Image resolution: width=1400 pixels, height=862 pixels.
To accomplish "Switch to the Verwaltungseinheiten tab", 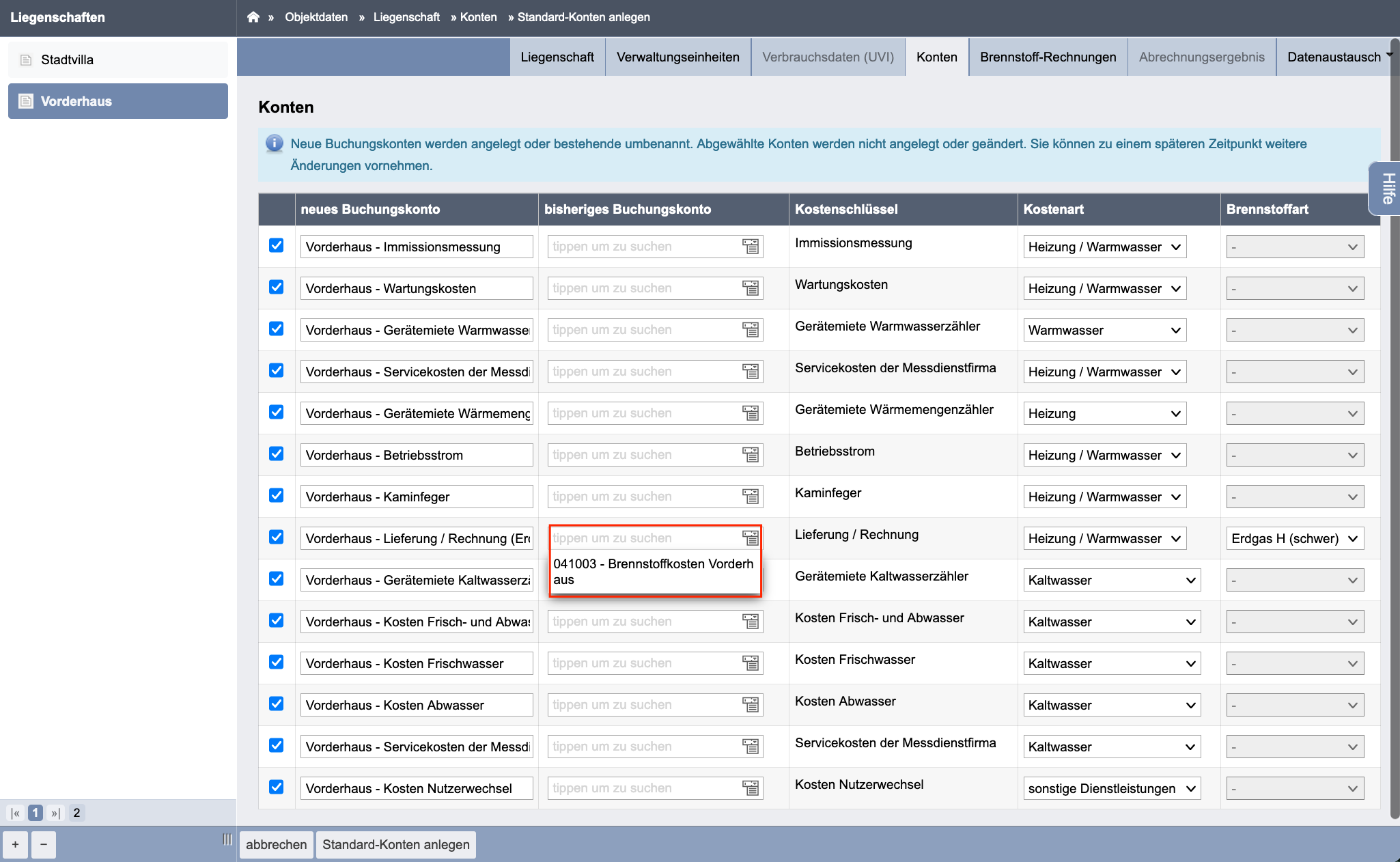I will tap(677, 57).
